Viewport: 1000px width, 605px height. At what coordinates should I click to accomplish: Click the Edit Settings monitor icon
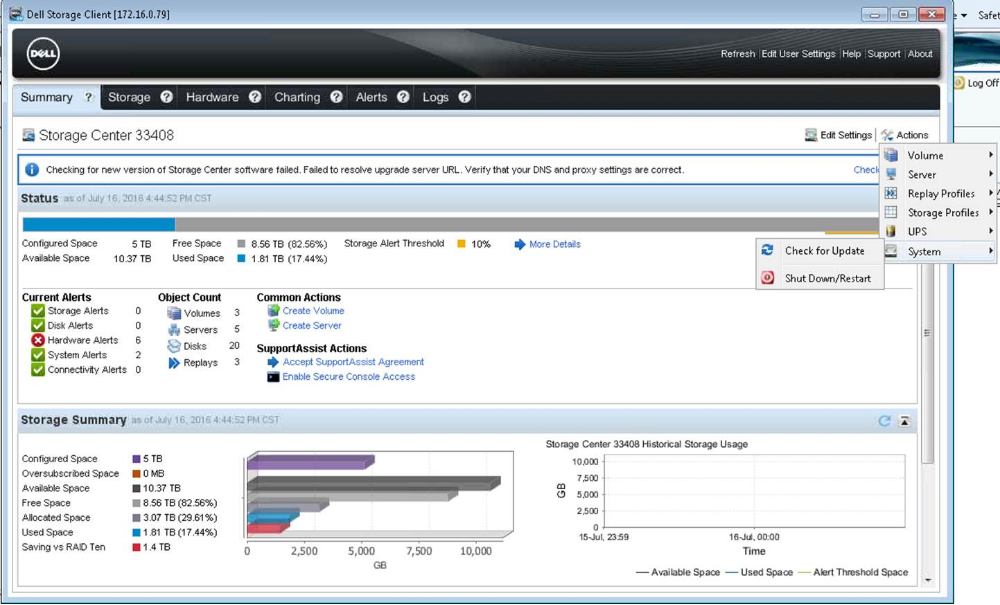pyautogui.click(x=811, y=135)
